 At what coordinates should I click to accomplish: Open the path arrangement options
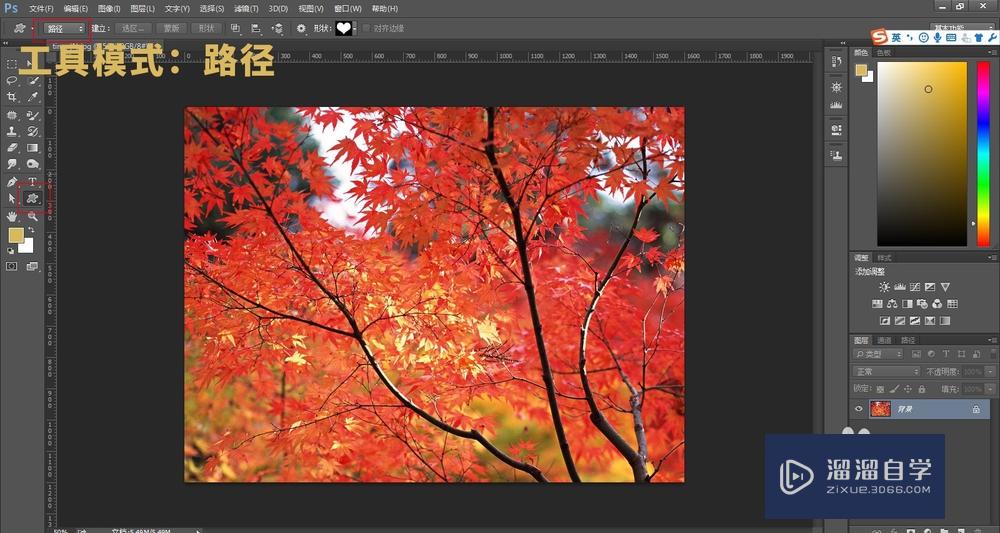277,28
